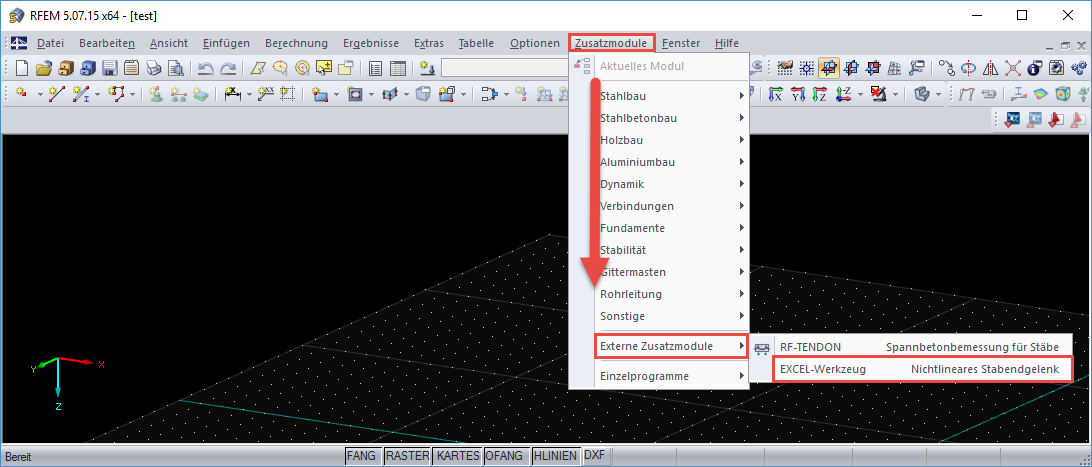Click the object snap crosshair icon
The height and width of the screenshot is (467, 1092).
806,68
